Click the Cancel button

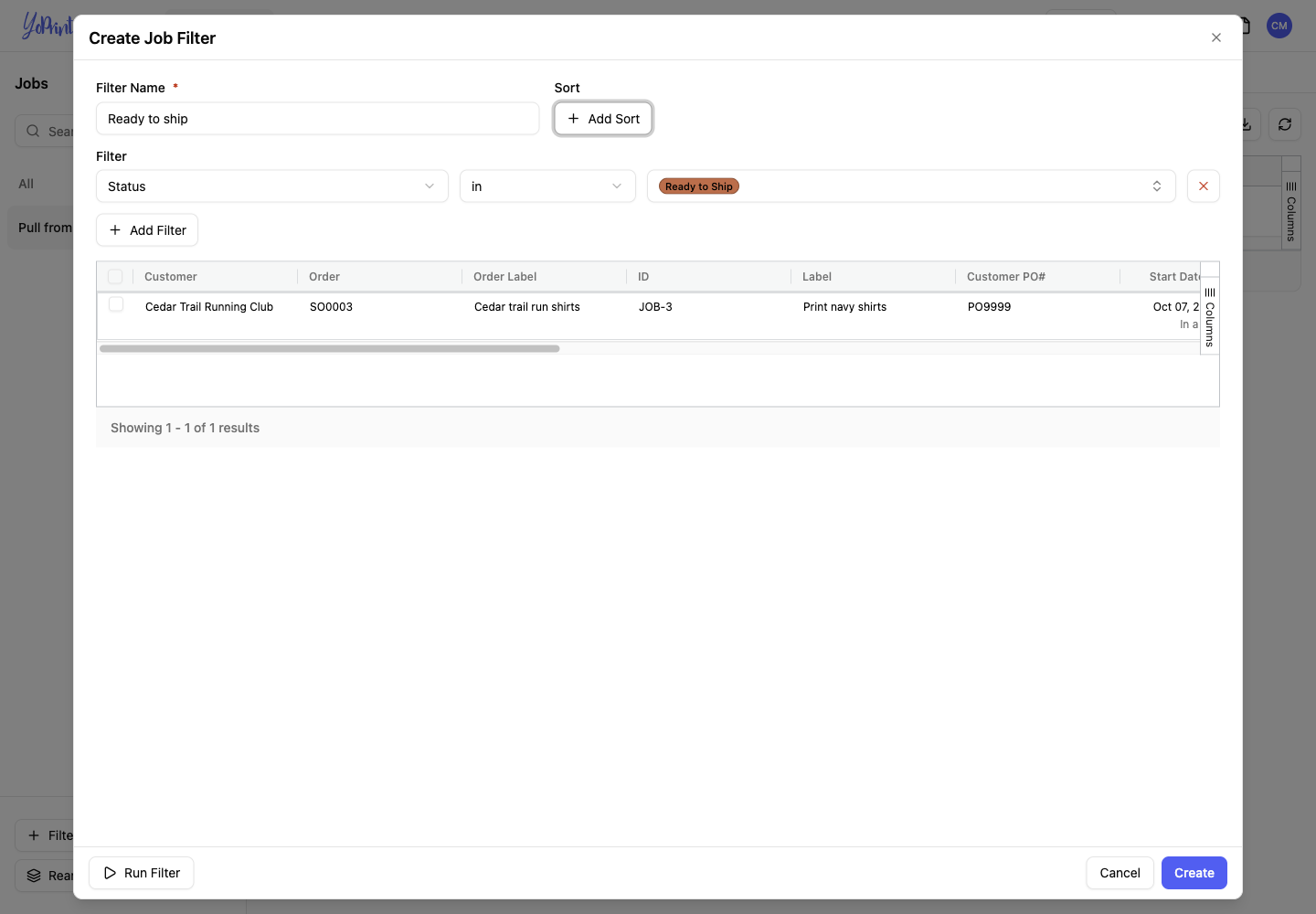pyautogui.click(x=1120, y=873)
